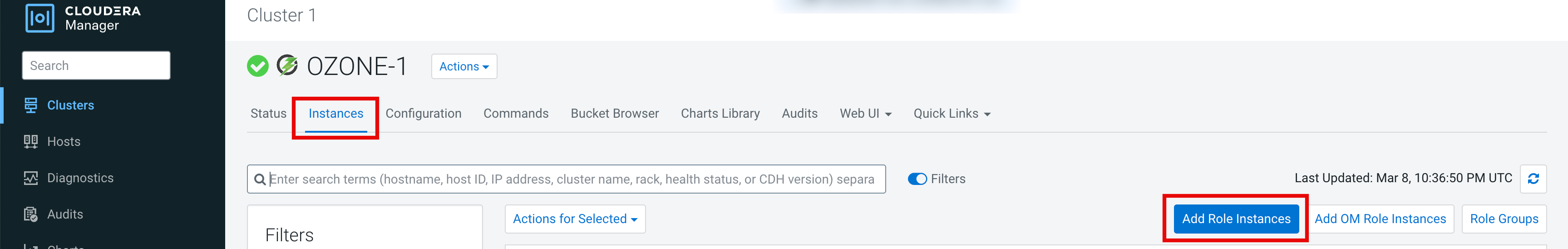Screen dimensions: 1568x249
Task: Click the Hosts sidebar icon
Action: [x=30, y=142]
